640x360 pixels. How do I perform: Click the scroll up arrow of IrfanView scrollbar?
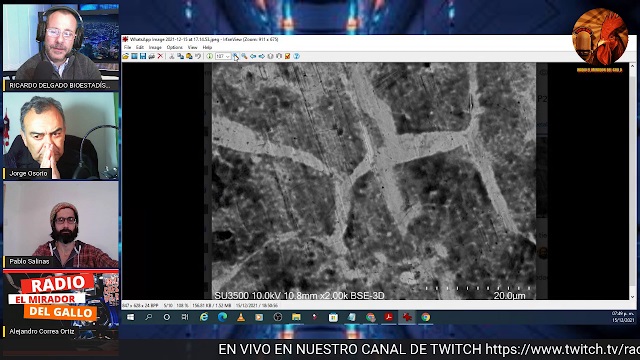click(632, 66)
